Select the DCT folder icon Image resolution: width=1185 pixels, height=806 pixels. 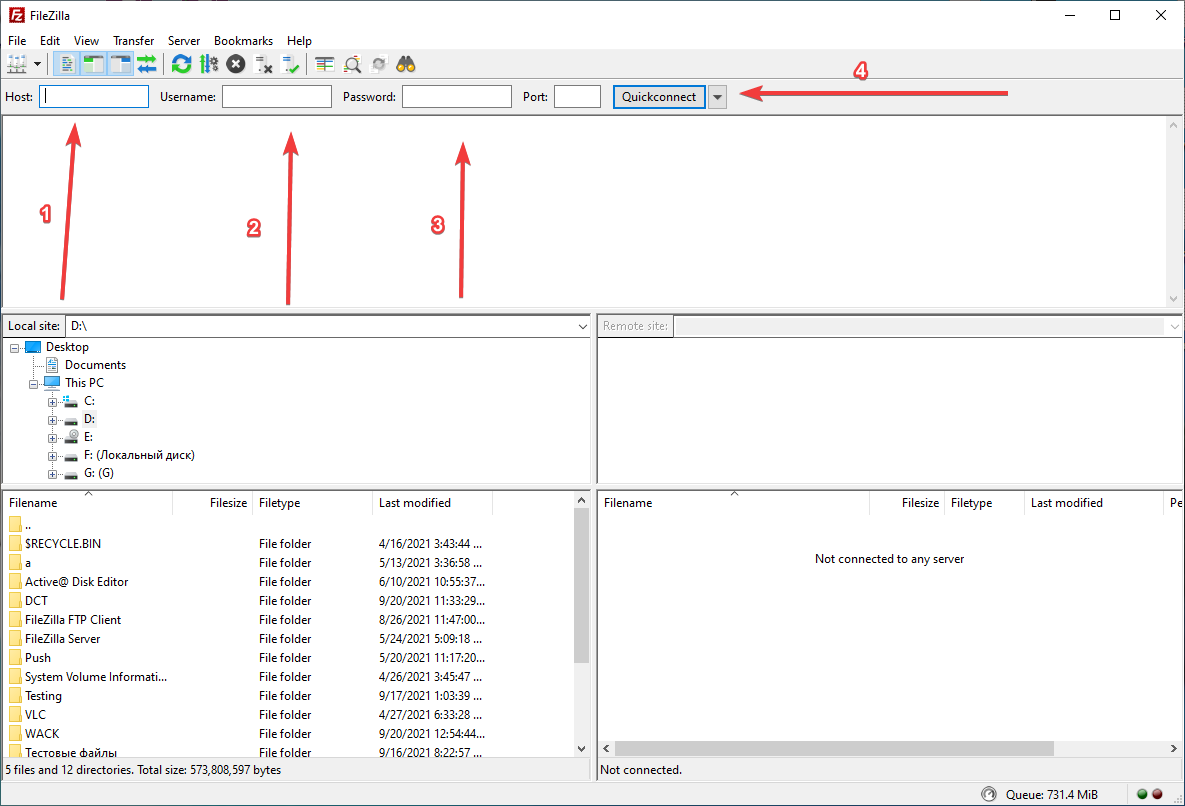tap(15, 601)
